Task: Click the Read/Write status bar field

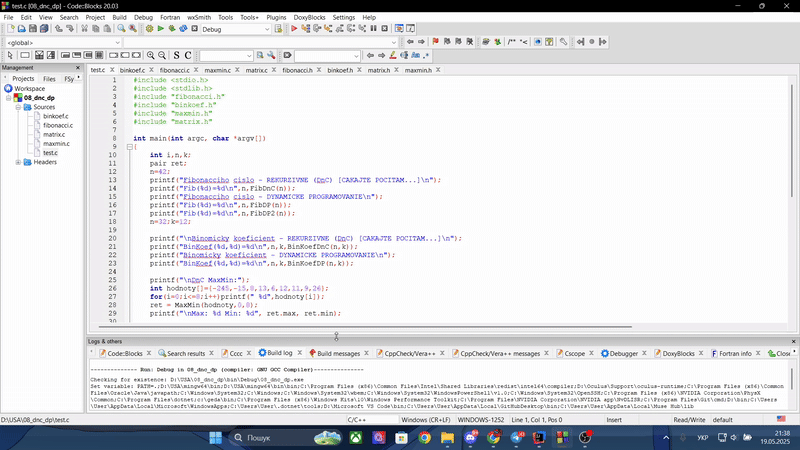Action: (x=689, y=419)
